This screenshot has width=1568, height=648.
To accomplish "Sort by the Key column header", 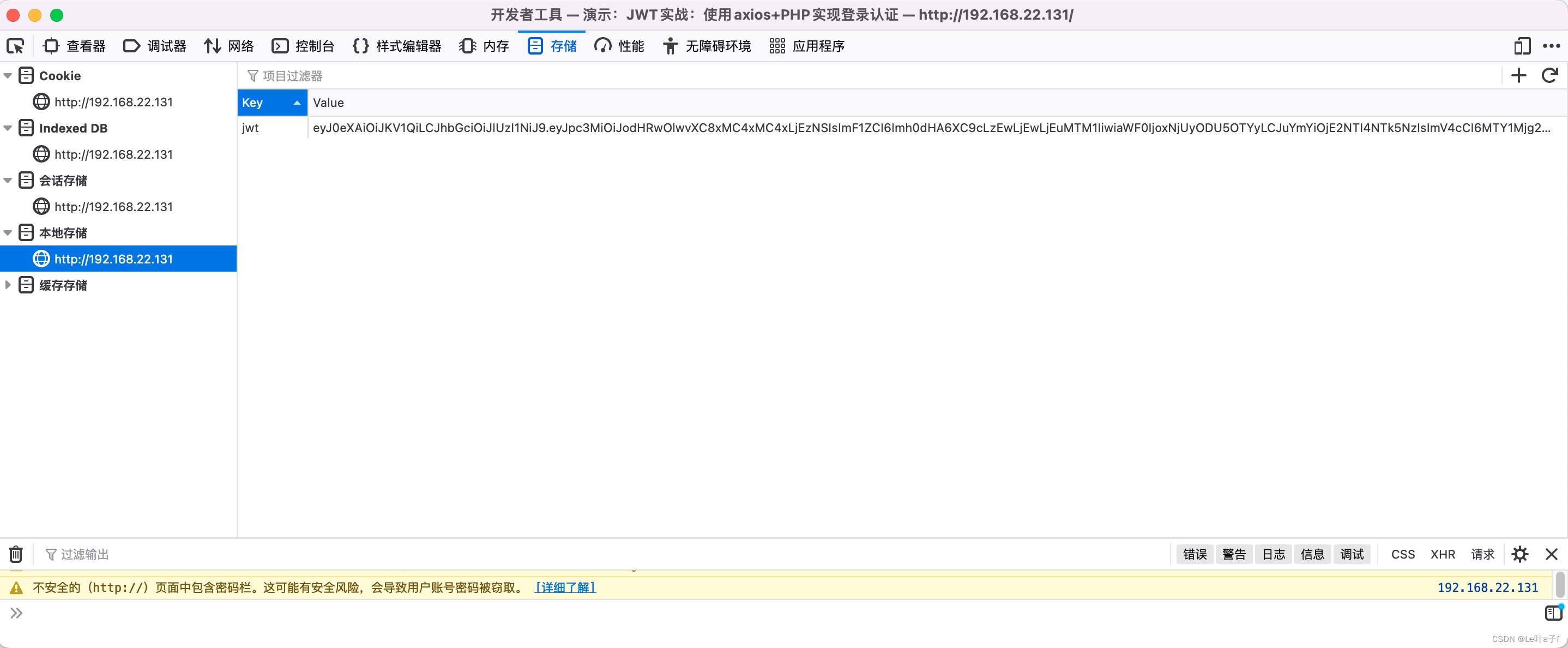I will click(272, 103).
